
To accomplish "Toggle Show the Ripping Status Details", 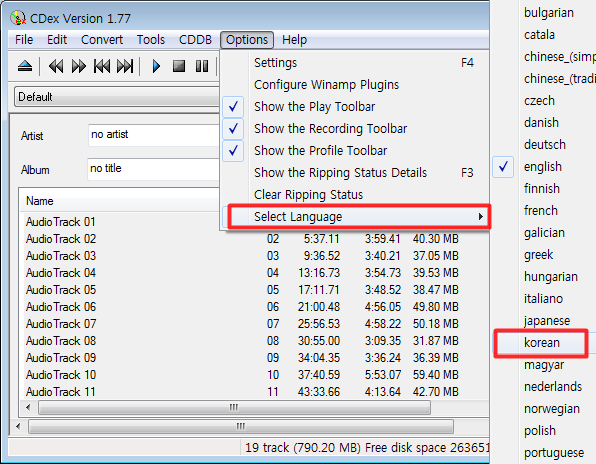I will (355, 173).
